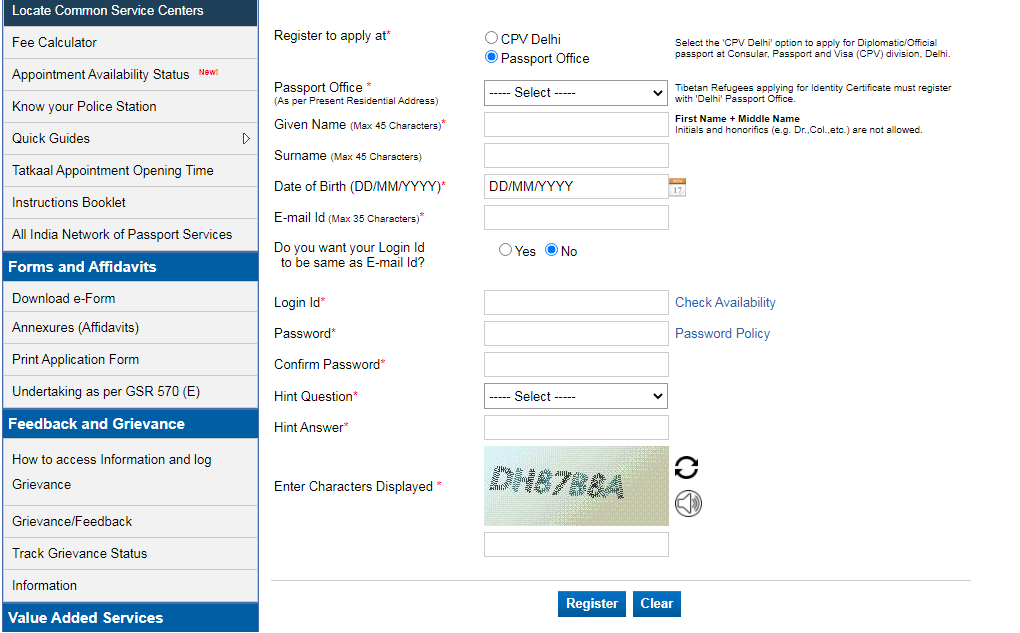Open the Fee Calculator menu item
The height and width of the screenshot is (633, 1020).
point(130,42)
